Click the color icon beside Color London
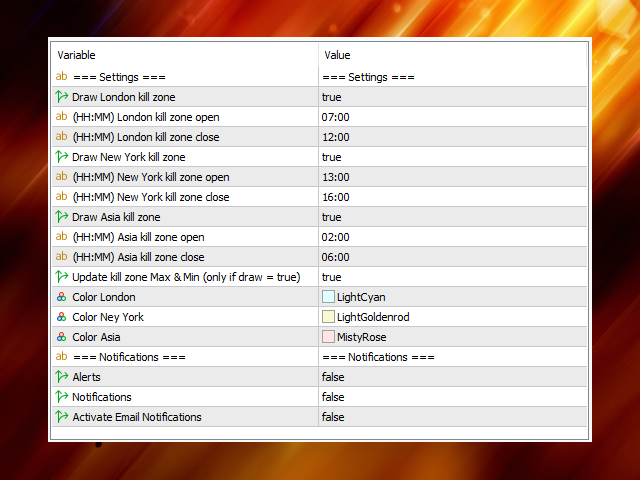Image resolution: width=640 pixels, height=480 pixels. point(61,297)
